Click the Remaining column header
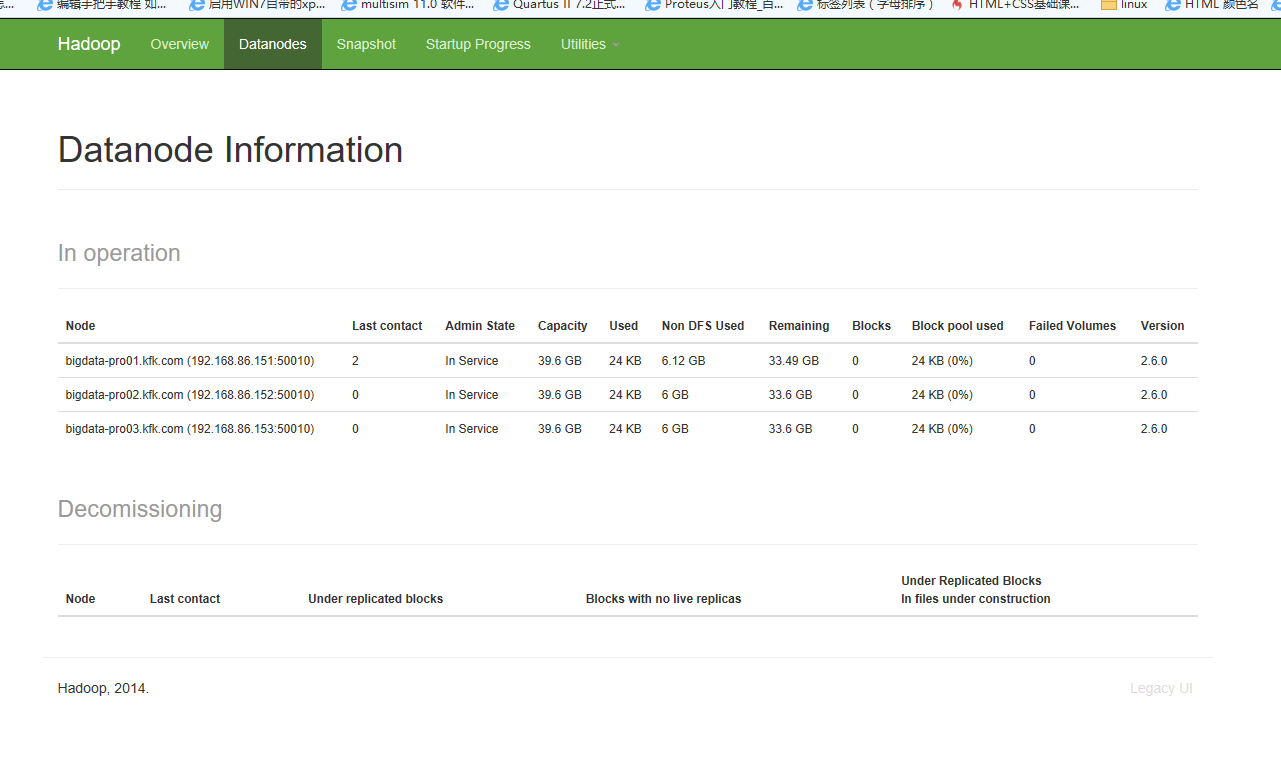The width and height of the screenshot is (1281, 771). [x=799, y=326]
